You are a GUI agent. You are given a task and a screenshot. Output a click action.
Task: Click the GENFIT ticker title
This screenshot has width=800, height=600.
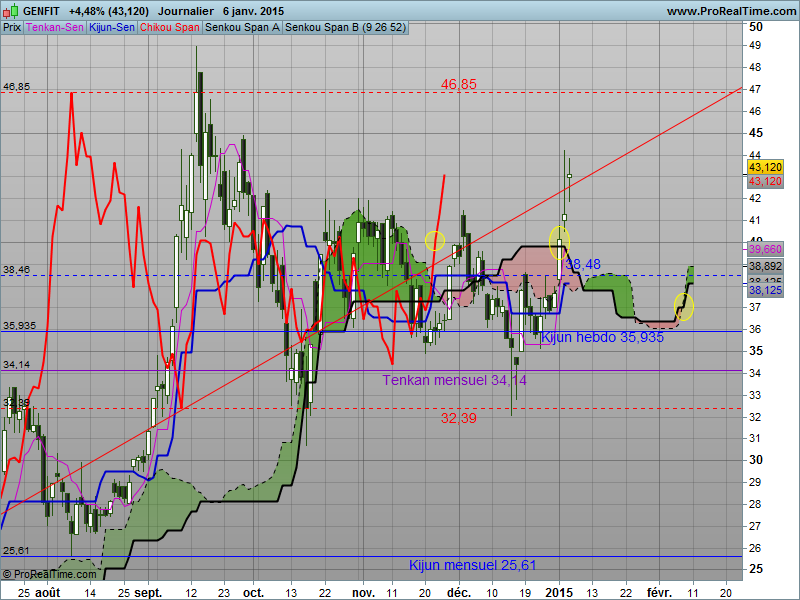coord(41,11)
